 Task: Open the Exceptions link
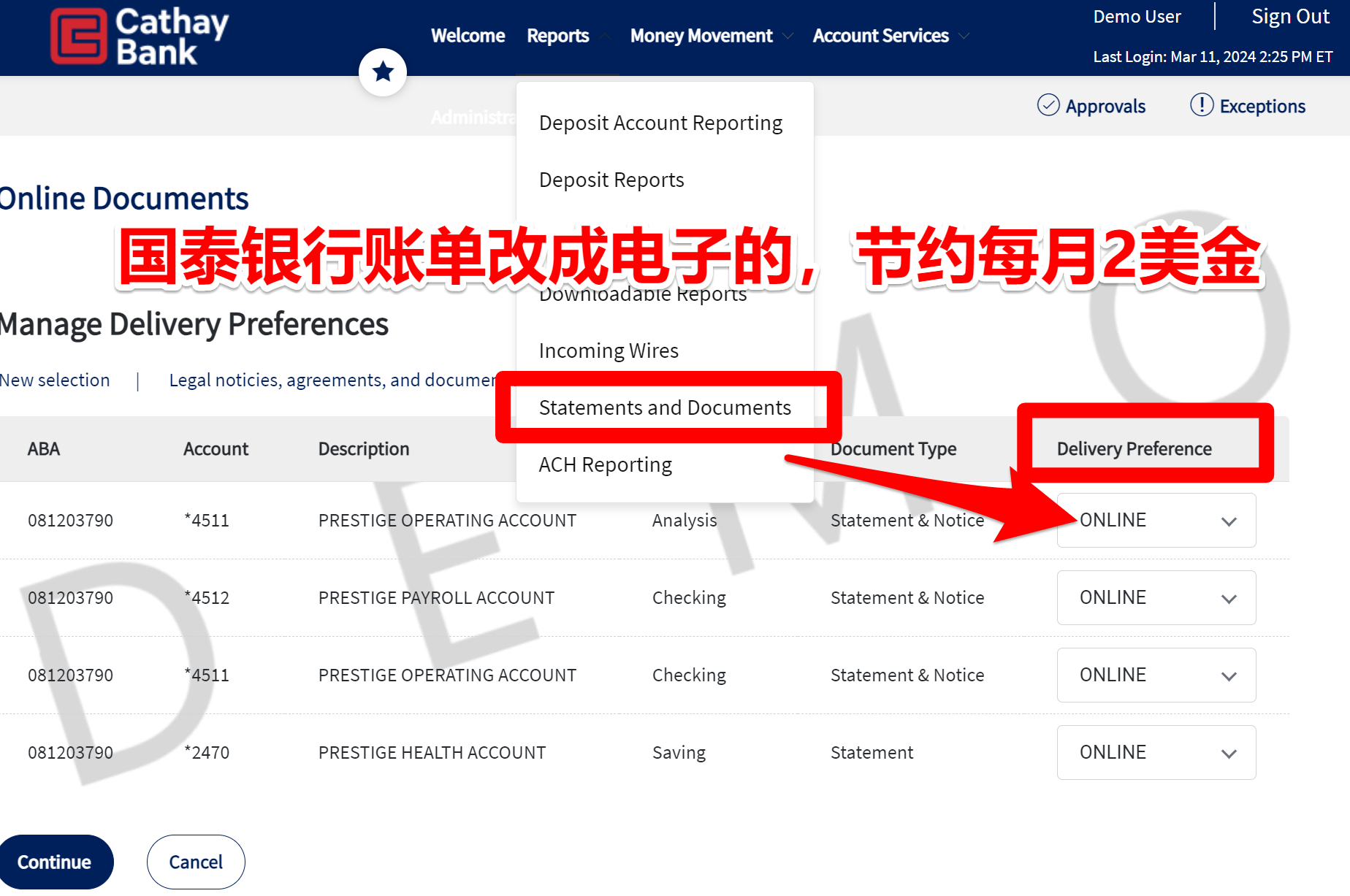click(1262, 106)
